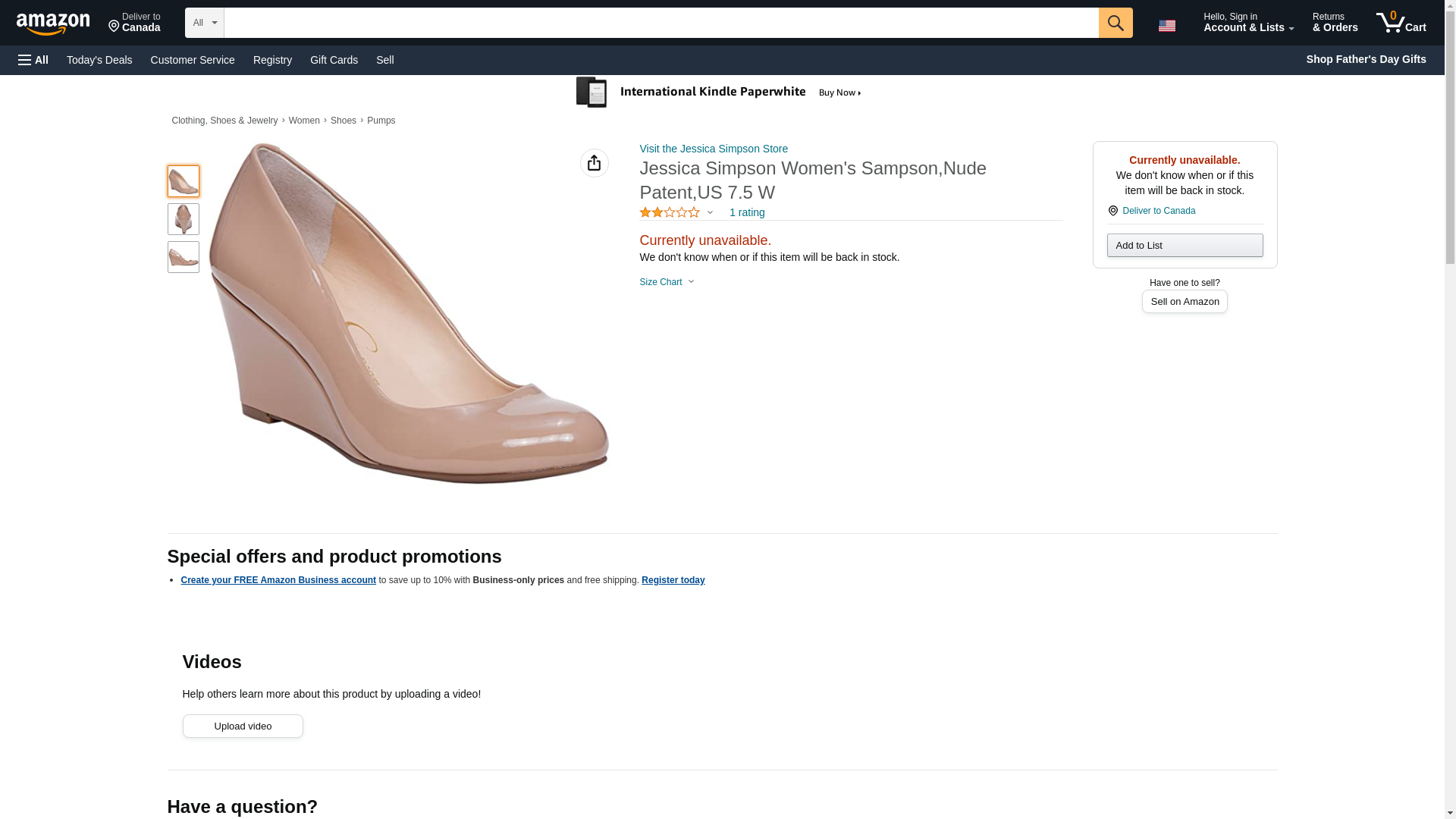Image resolution: width=1456 pixels, height=819 pixels.
Task: Select the second shoe thumbnail image
Action: coord(184,219)
